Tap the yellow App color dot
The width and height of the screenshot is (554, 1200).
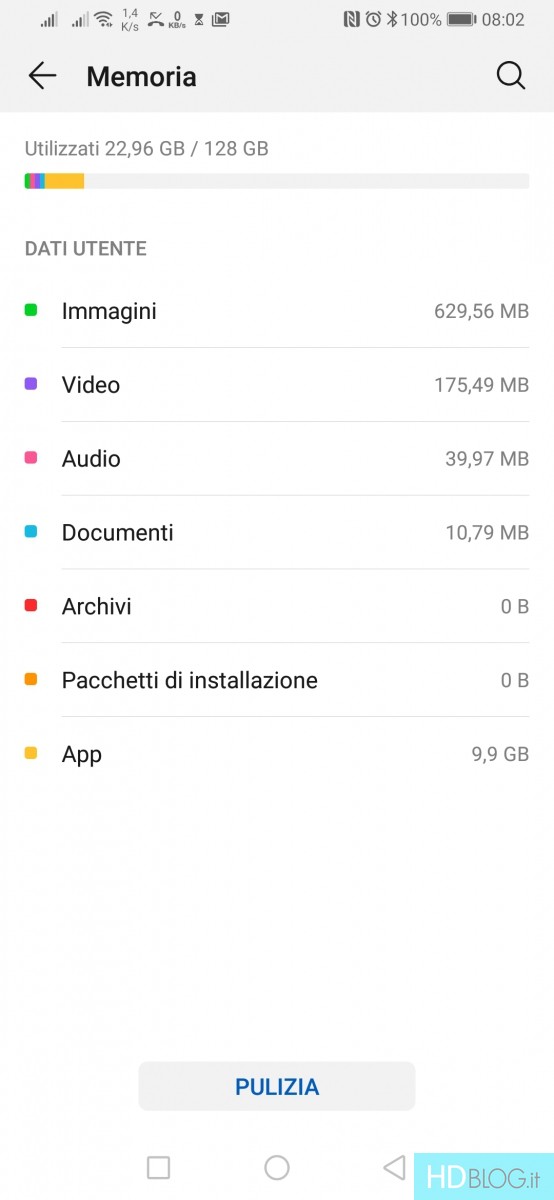(31, 754)
